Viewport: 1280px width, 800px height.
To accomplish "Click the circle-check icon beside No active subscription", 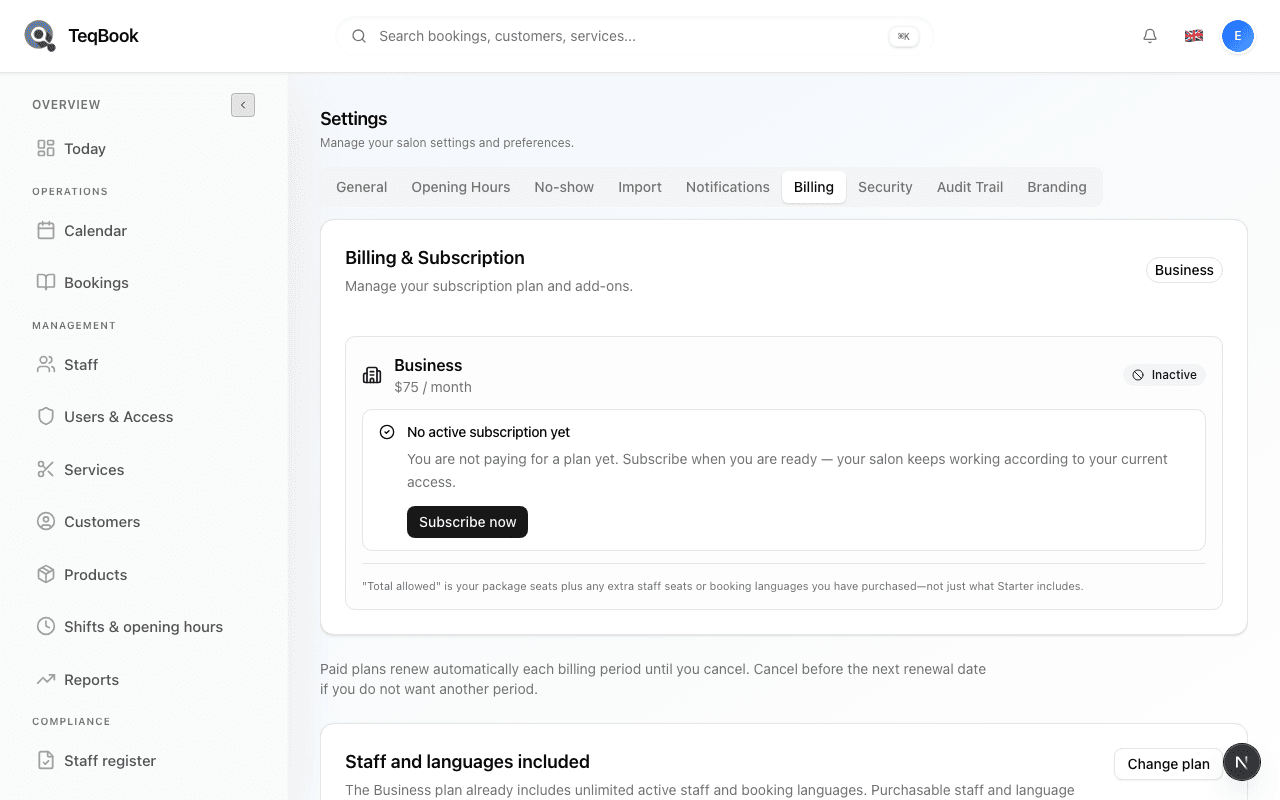I will (x=387, y=432).
